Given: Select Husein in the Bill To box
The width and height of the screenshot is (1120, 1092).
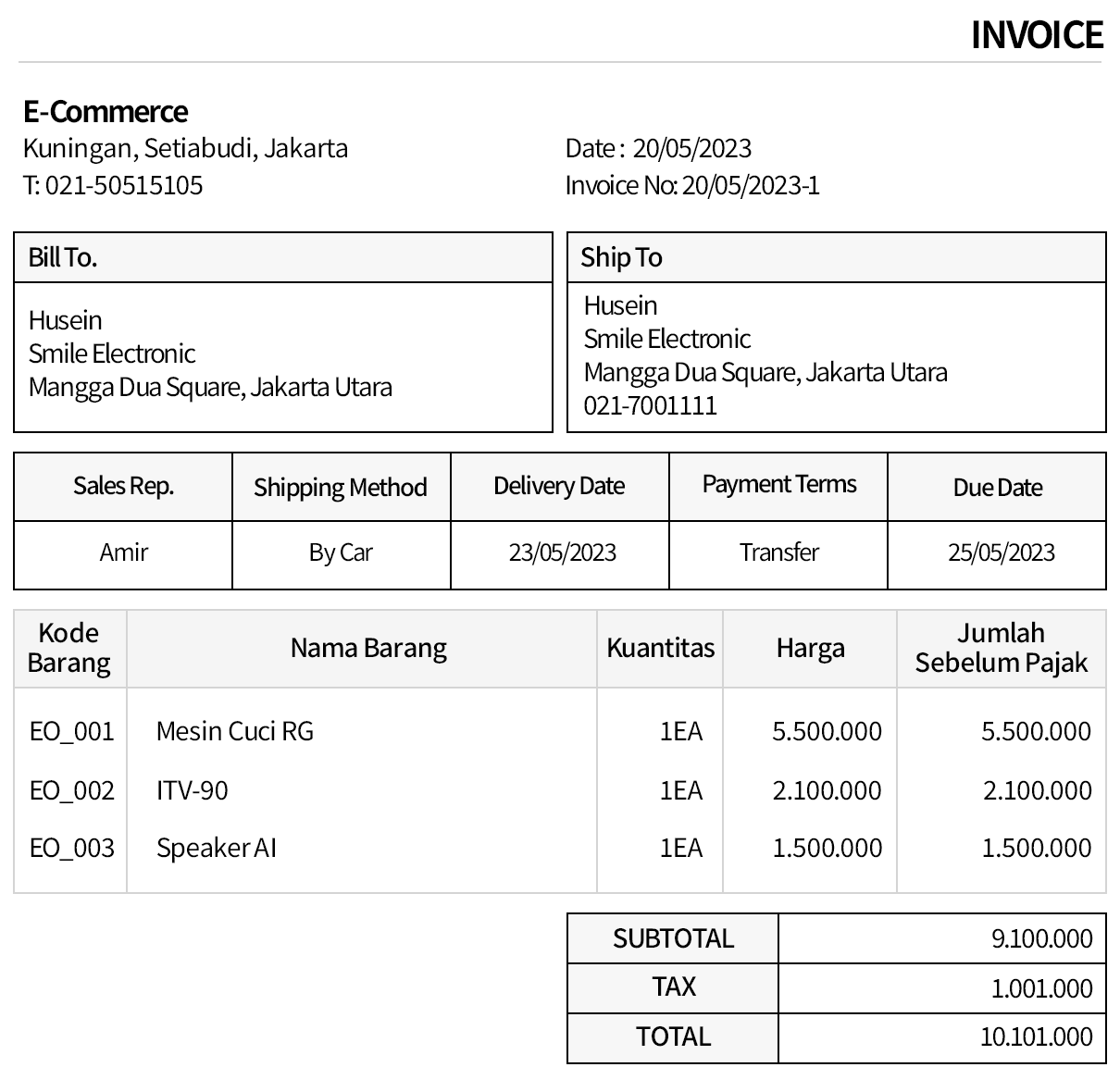Looking at the screenshot, I should (x=65, y=319).
